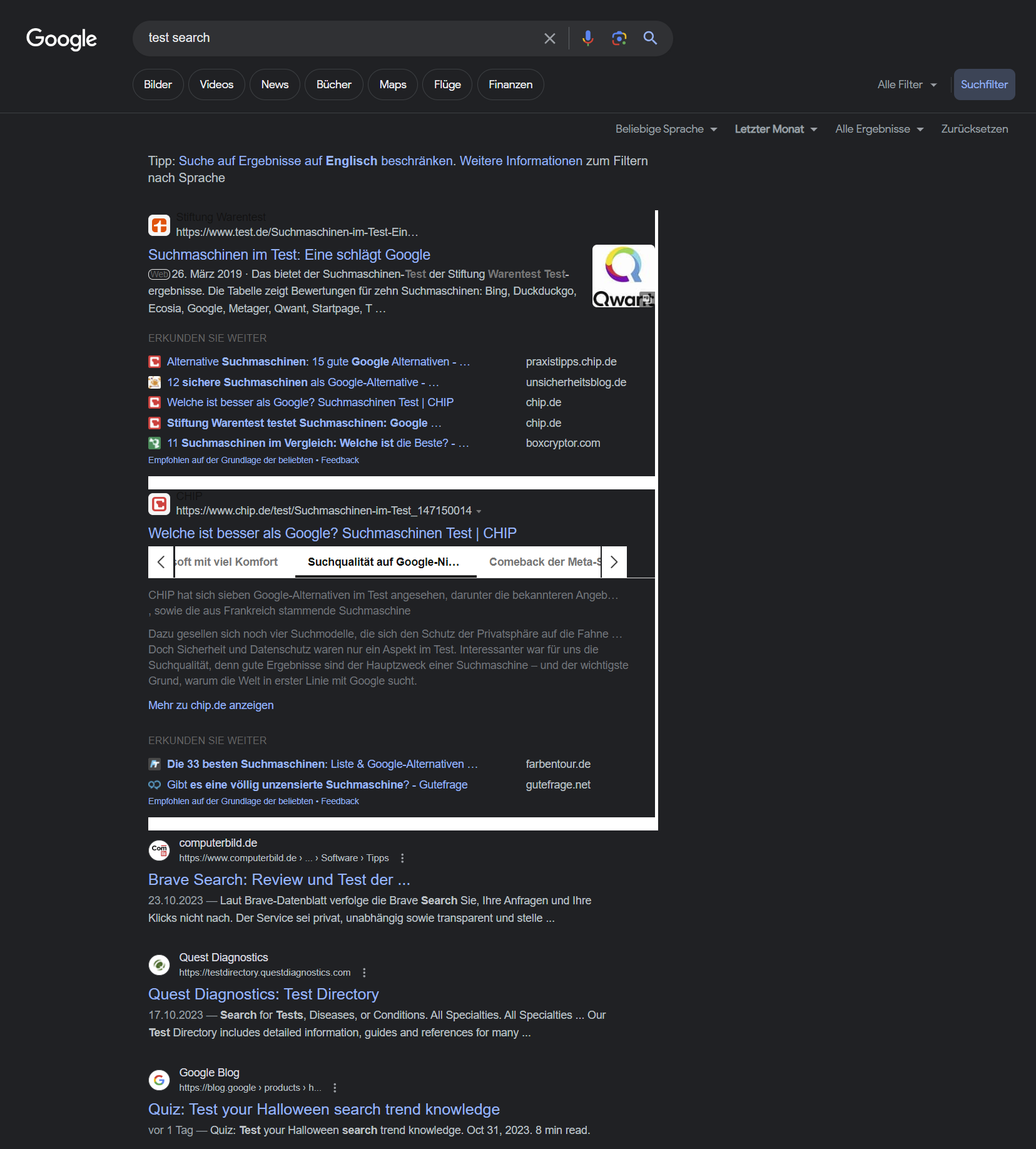The width and height of the screenshot is (1036, 1149).
Task: Click 'Suche auf Ergebnisse auf Englisch beschränken' link
Action: click(x=316, y=161)
